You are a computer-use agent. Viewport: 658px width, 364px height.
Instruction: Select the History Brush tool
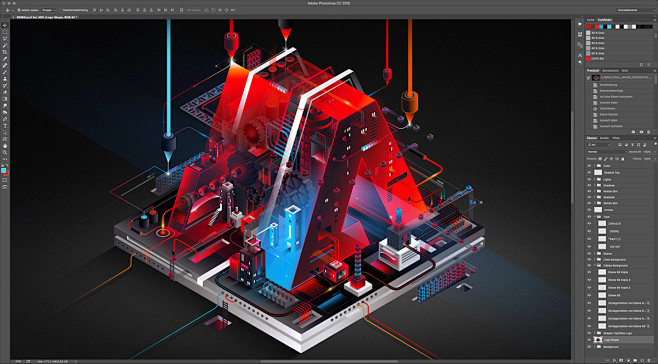click(5, 86)
